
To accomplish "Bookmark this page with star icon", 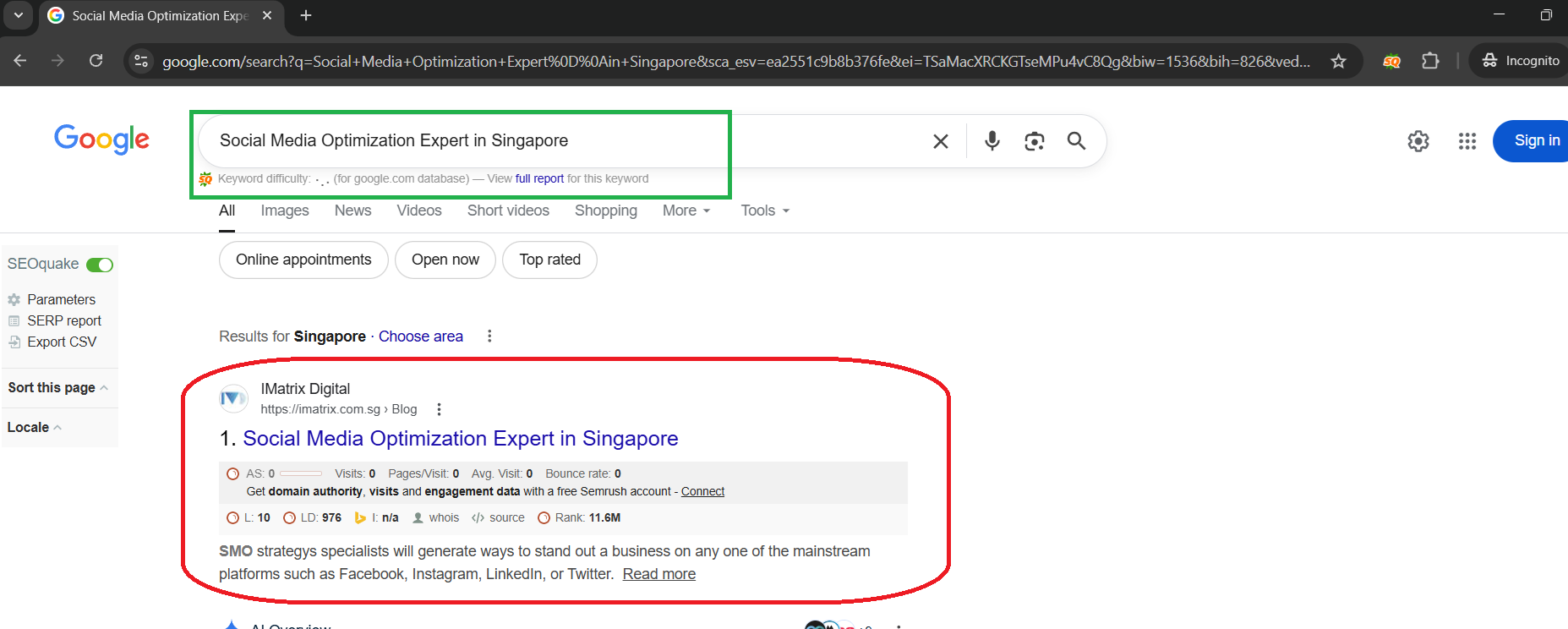I will 1338,61.
